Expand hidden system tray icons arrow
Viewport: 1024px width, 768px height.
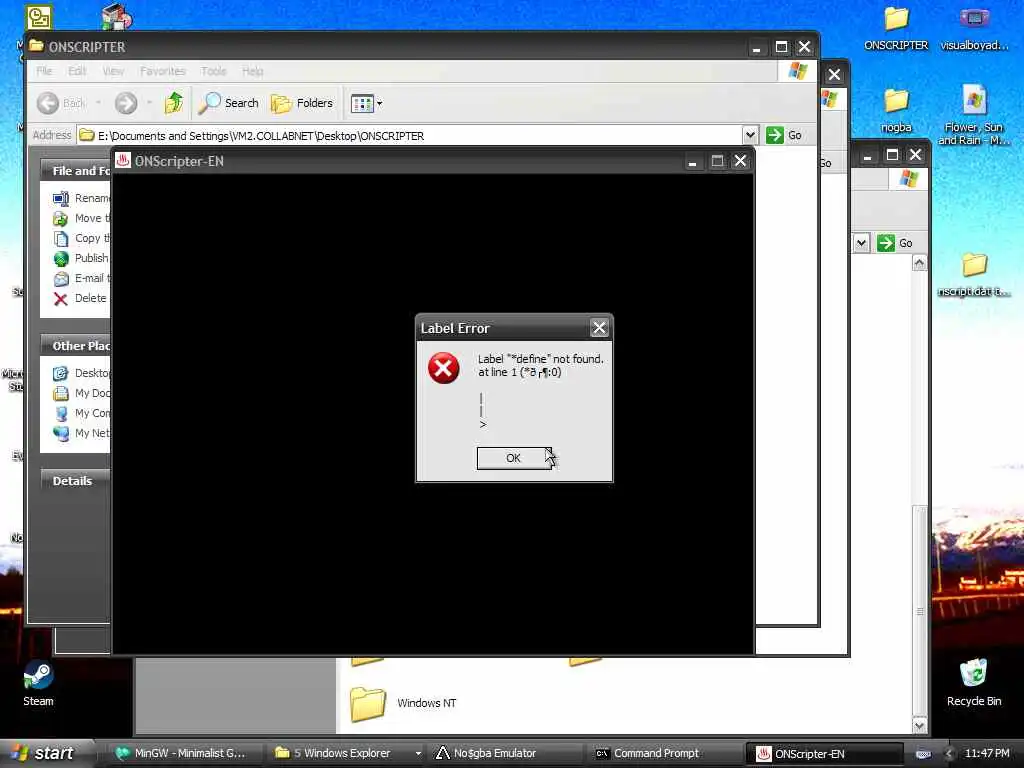[948, 754]
